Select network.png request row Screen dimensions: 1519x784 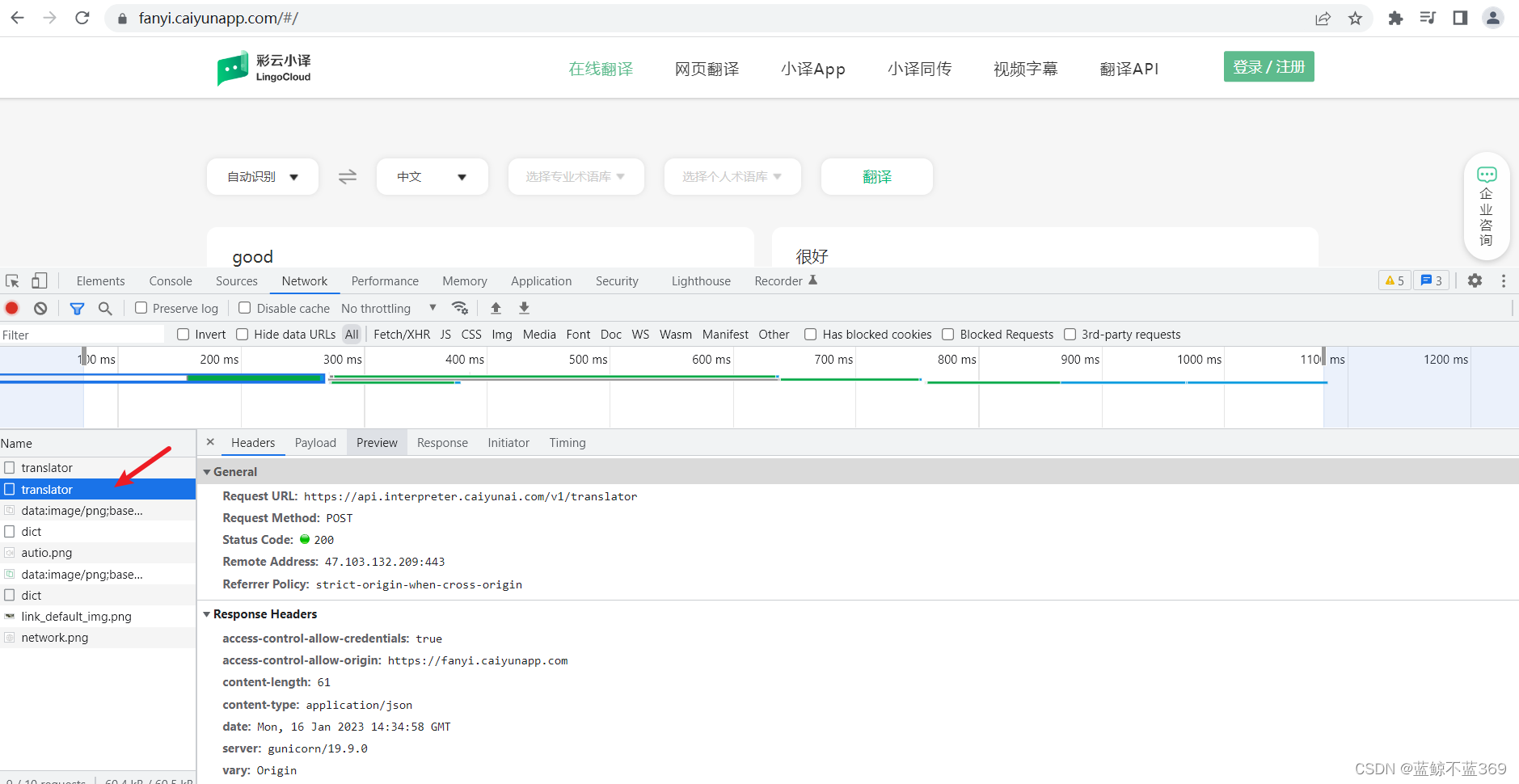[x=98, y=638]
